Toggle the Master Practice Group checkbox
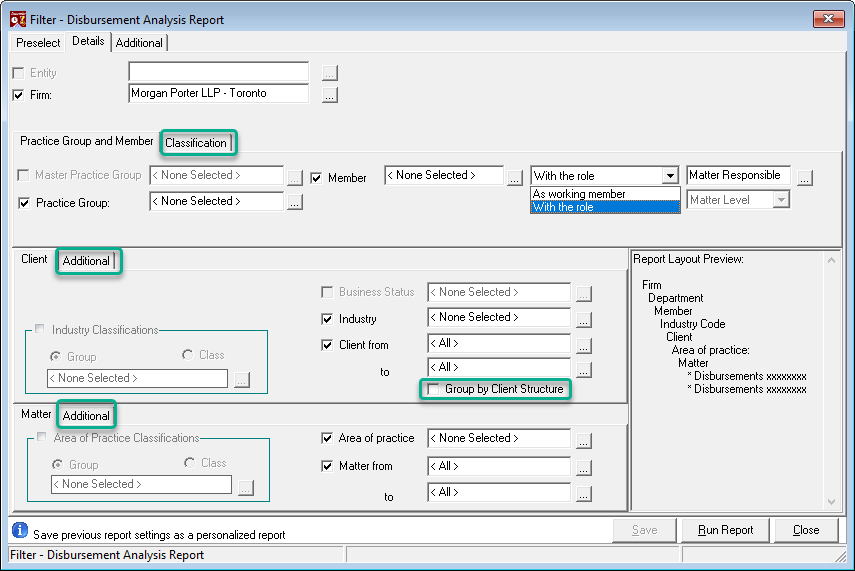 (23, 175)
